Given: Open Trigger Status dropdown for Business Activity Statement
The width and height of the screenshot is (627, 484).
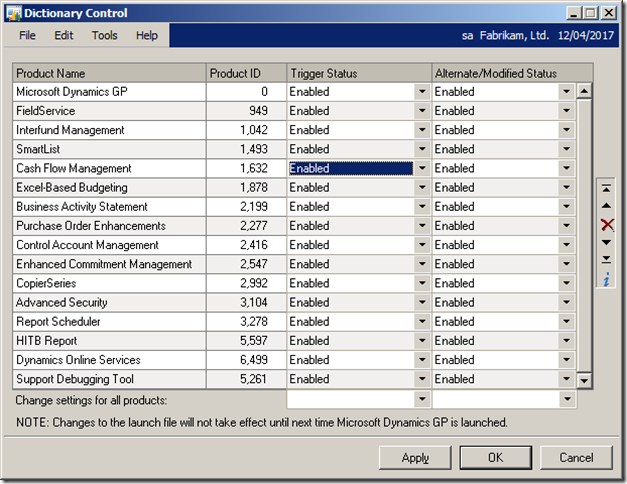Looking at the screenshot, I should (x=422, y=207).
